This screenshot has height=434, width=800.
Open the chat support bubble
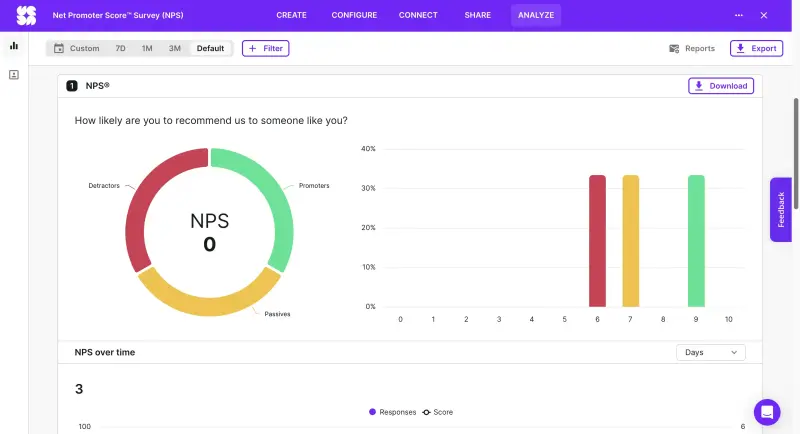[x=767, y=412]
